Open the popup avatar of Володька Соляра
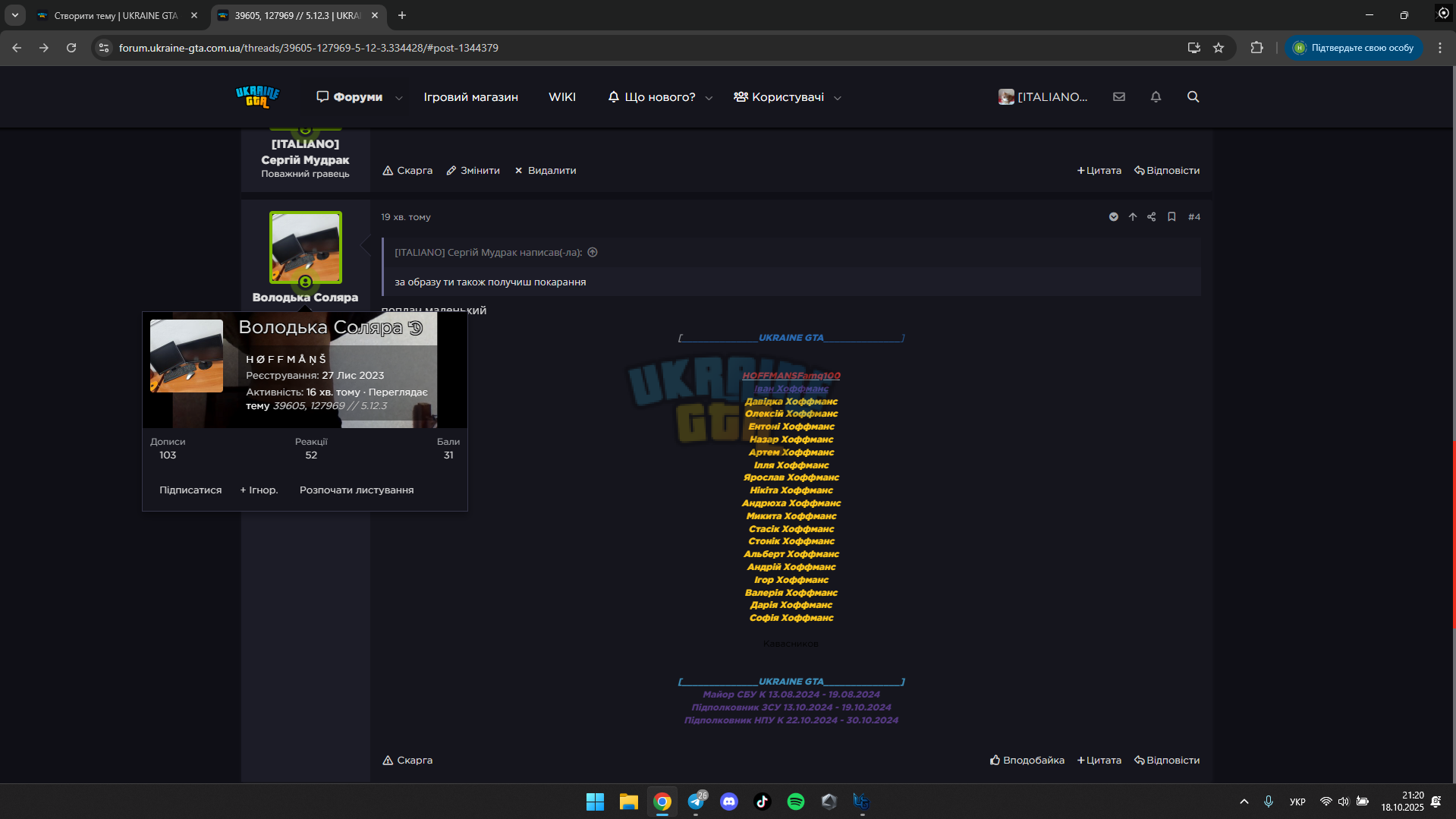Viewport: 1456px width, 819px height. point(187,356)
